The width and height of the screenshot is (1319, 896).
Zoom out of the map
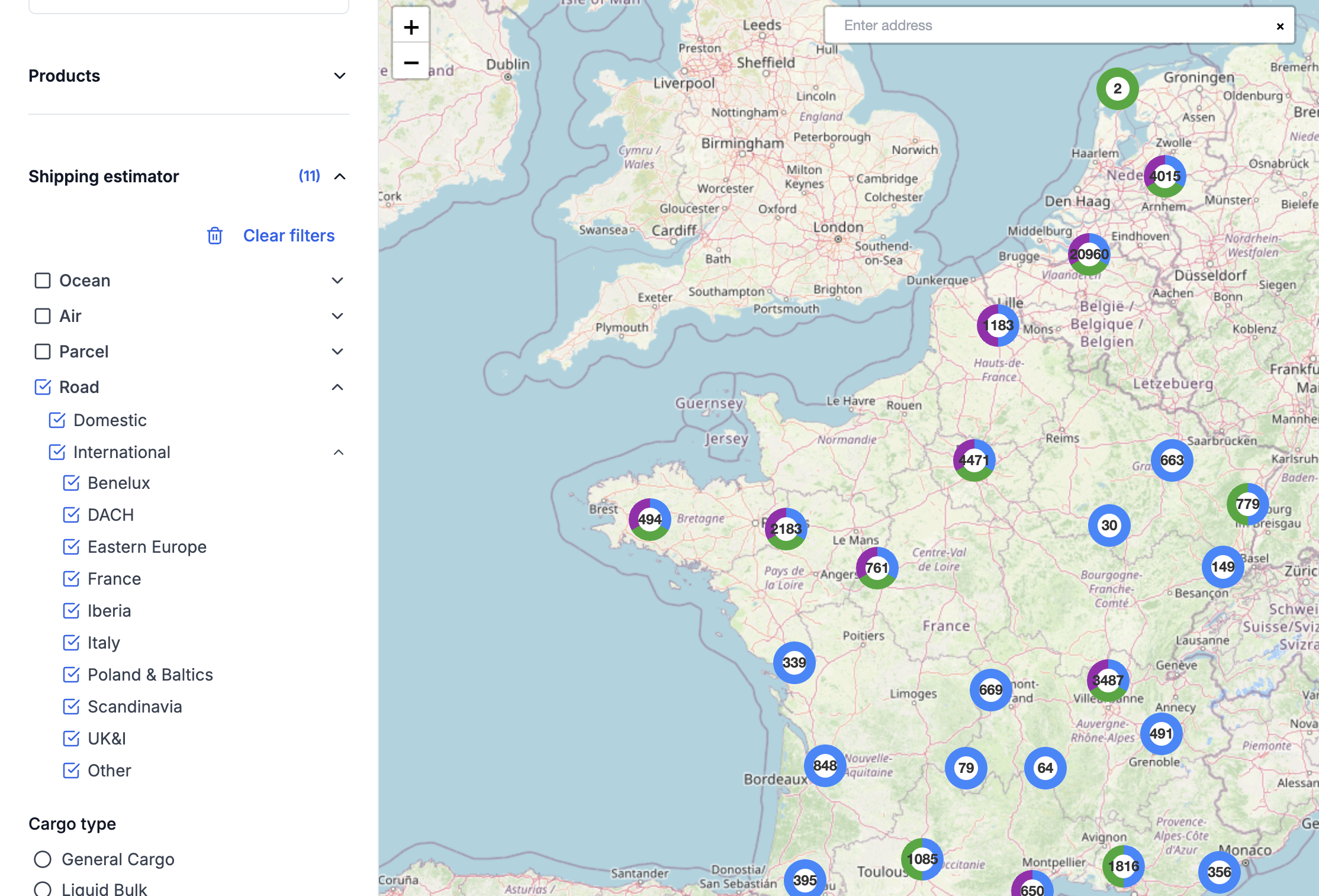pyautogui.click(x=411, y=62)
